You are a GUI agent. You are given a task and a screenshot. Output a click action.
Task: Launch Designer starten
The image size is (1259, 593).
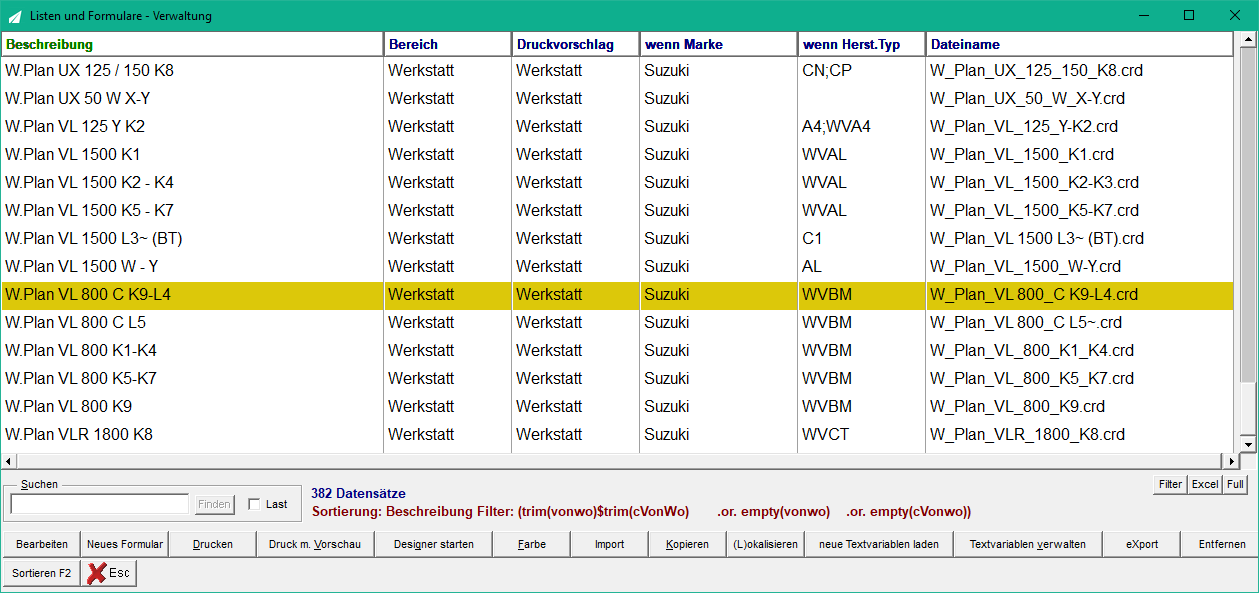pyautogui.click(x=434, y=544)
